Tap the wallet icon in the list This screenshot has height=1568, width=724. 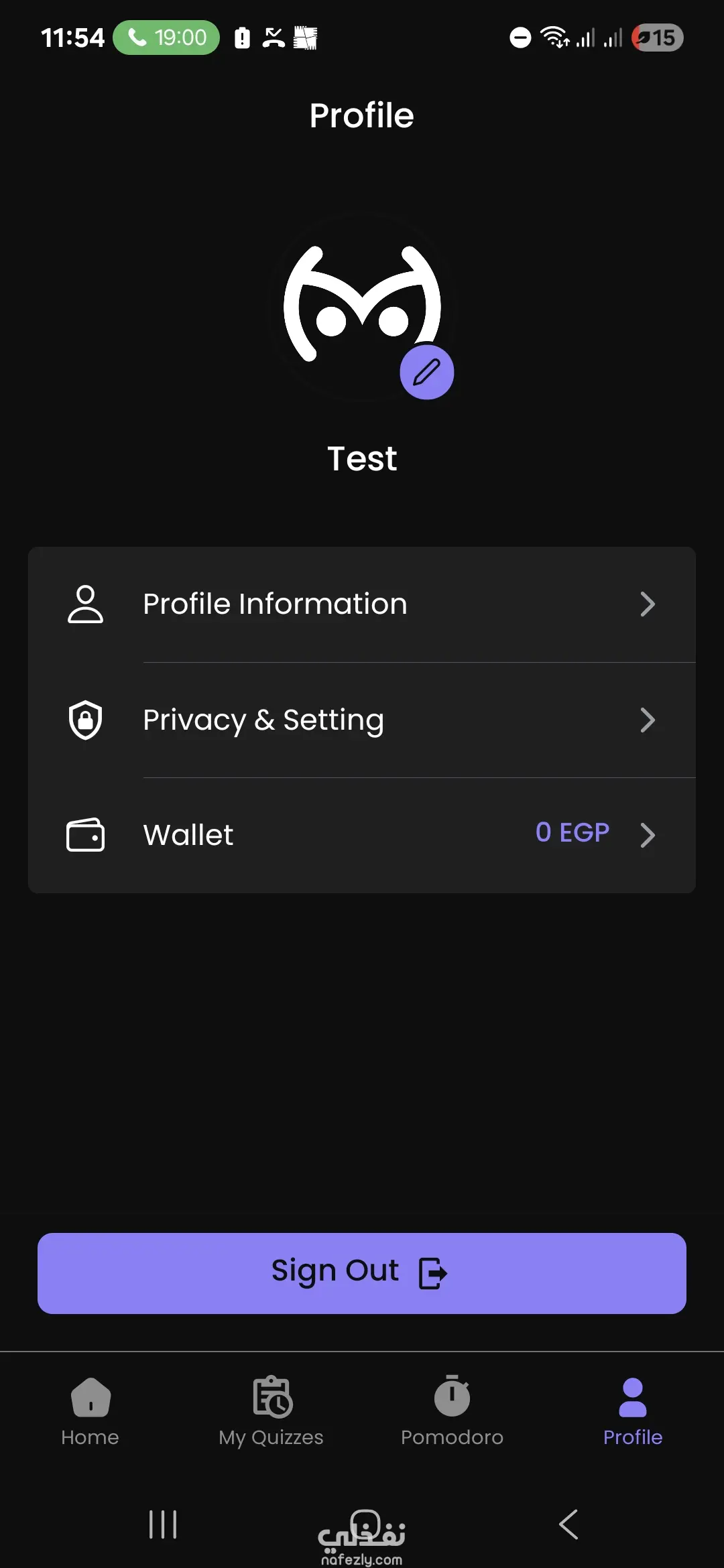click(86, 835)
